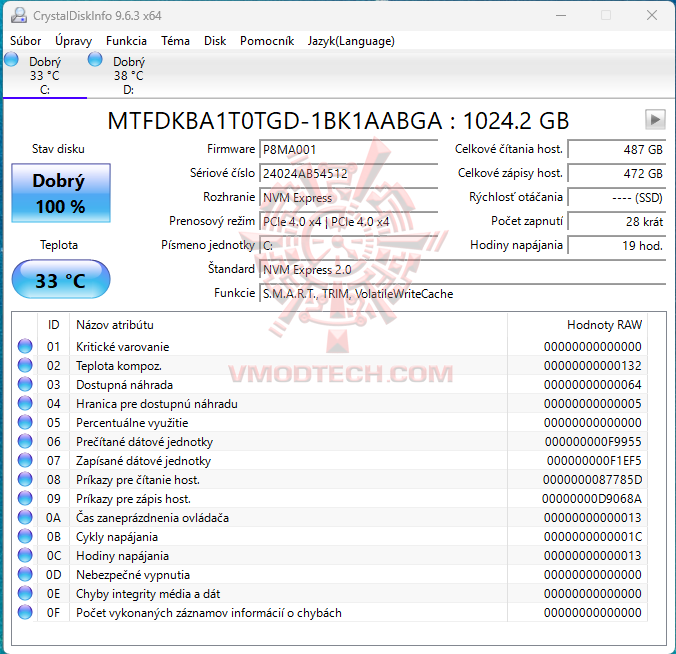
Task: Click the ID column header
Action: (x=53, y=325)
